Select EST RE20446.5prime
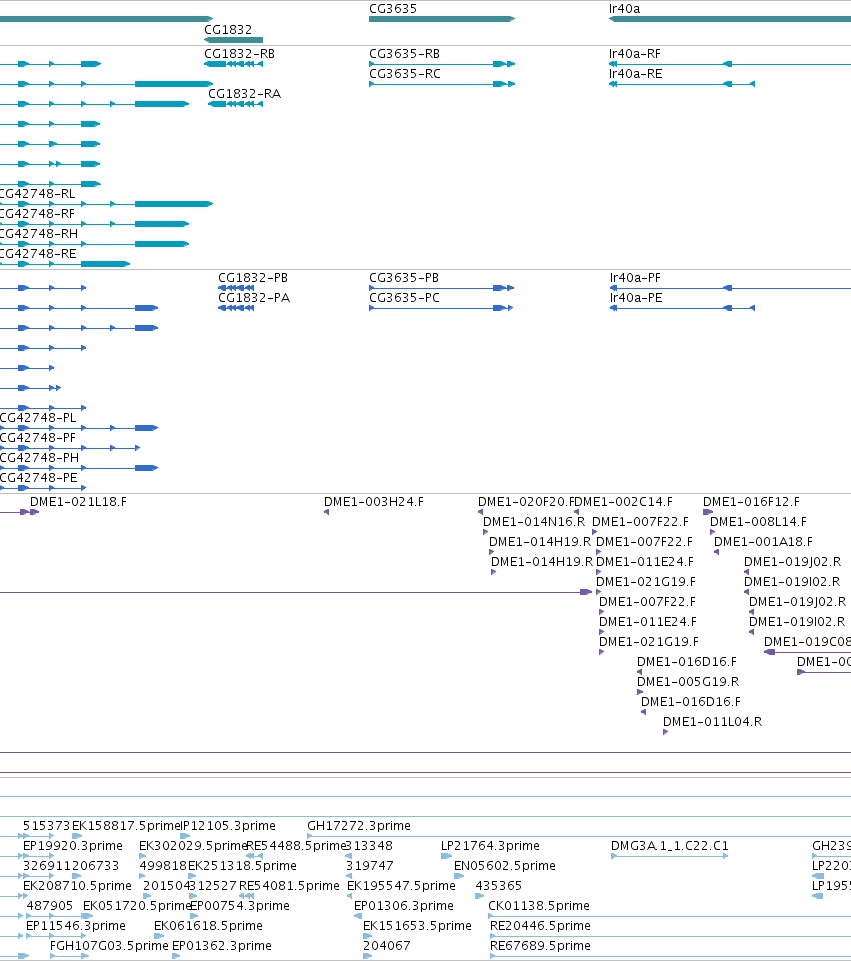This screenshot has height=961, width=851. (x=540, y=925)
